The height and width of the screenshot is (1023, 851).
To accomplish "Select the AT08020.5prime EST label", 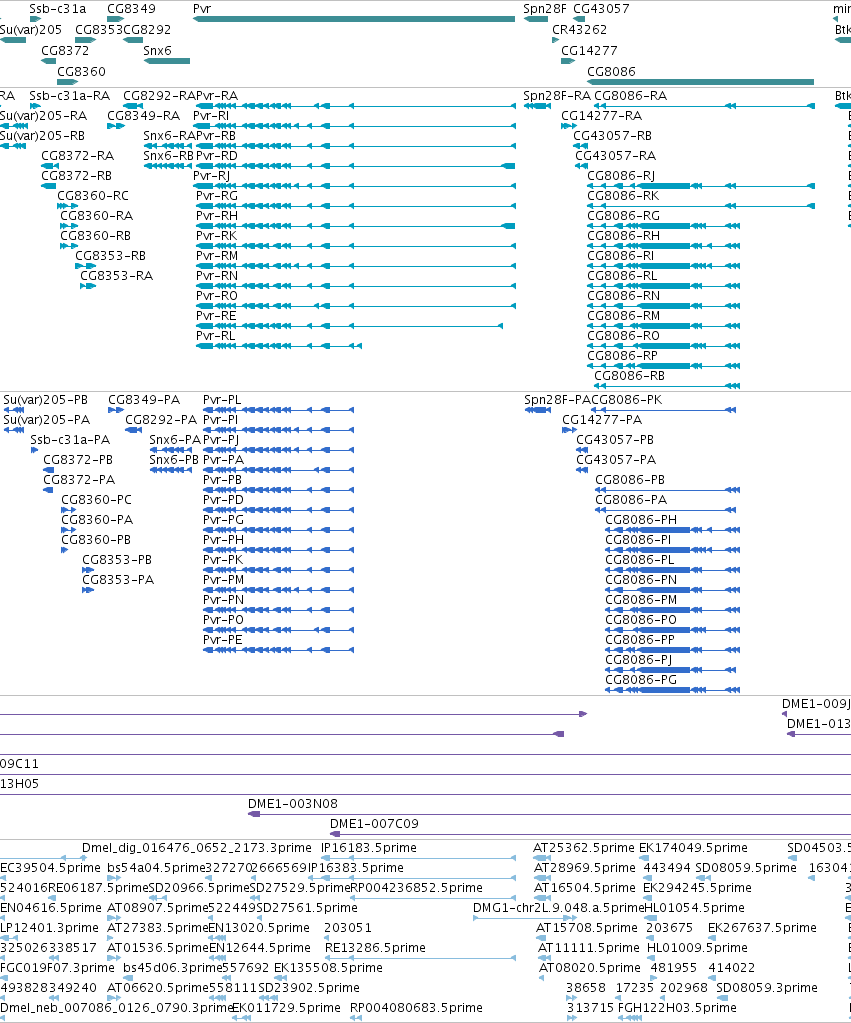I will pos(589,968).
